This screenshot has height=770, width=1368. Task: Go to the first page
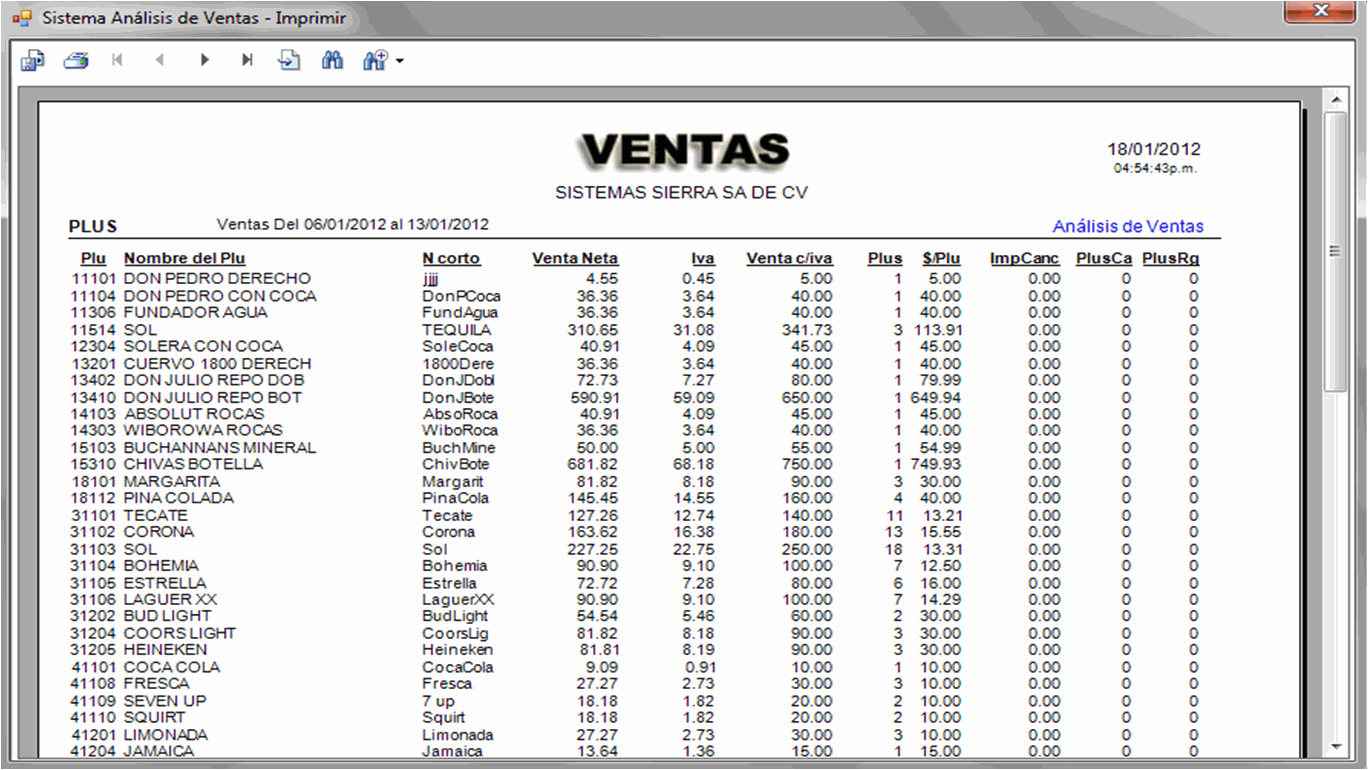tap(117, 61)
